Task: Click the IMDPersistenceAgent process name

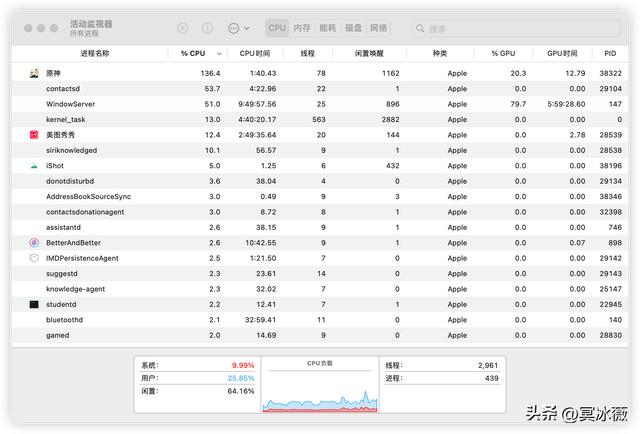Action: (82, 258)
